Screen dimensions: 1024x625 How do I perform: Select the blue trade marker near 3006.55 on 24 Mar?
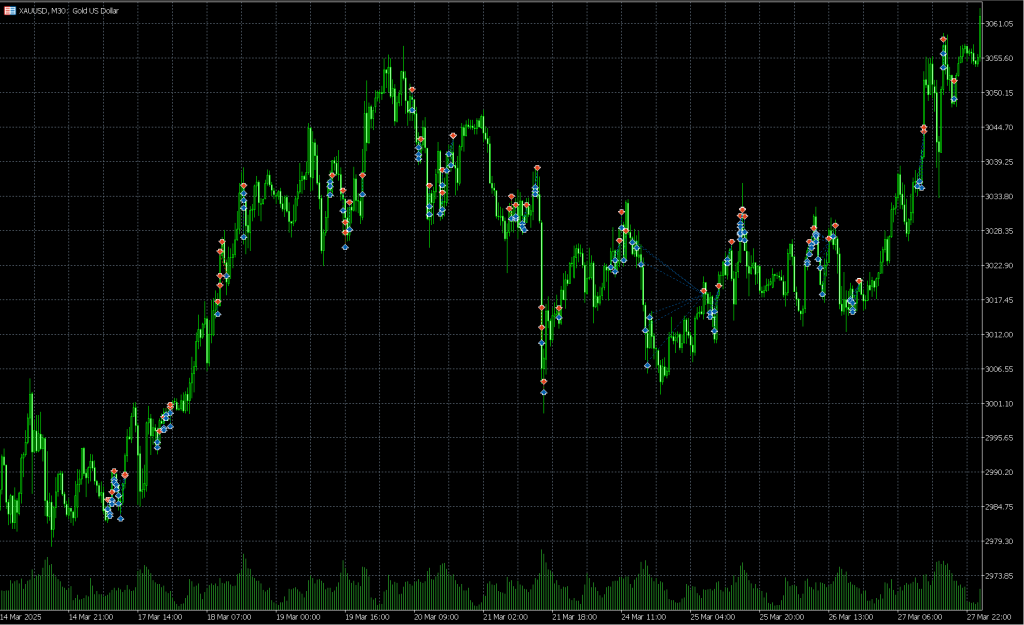click(647, 366)
